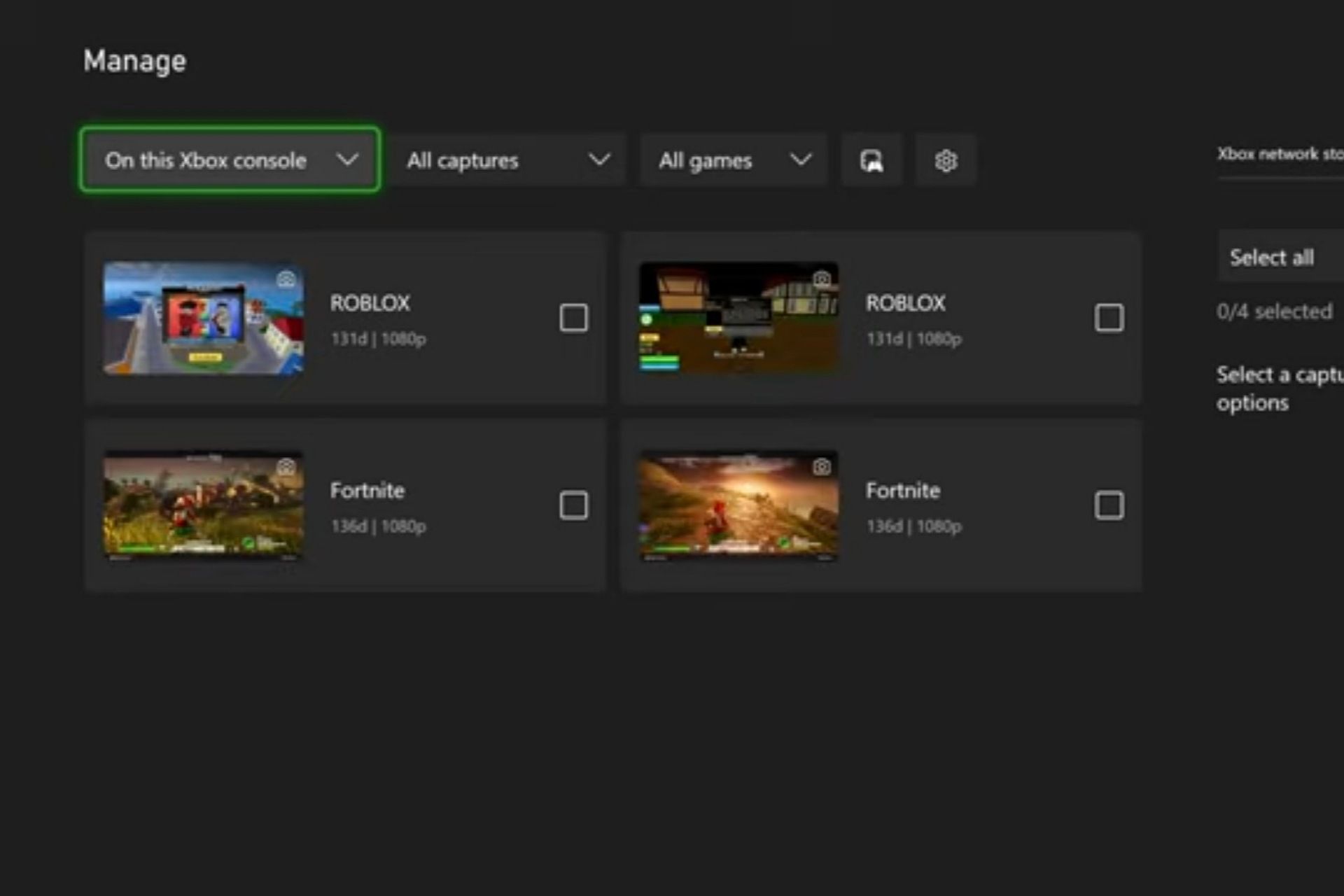This screenshot has width=1344, height=896.
Task: View the sunset Fortnite capture thumbnail
Action: (738, 505)
